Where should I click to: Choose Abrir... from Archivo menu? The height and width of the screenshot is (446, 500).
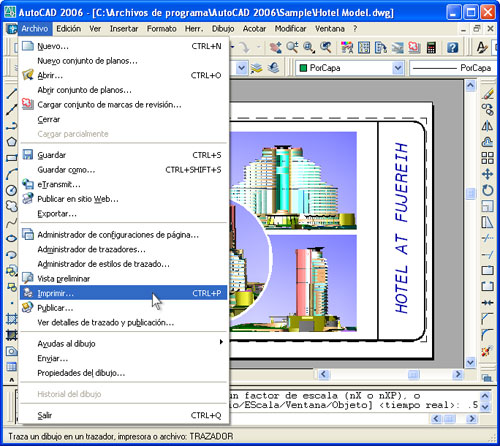click(x=123, y=75)
